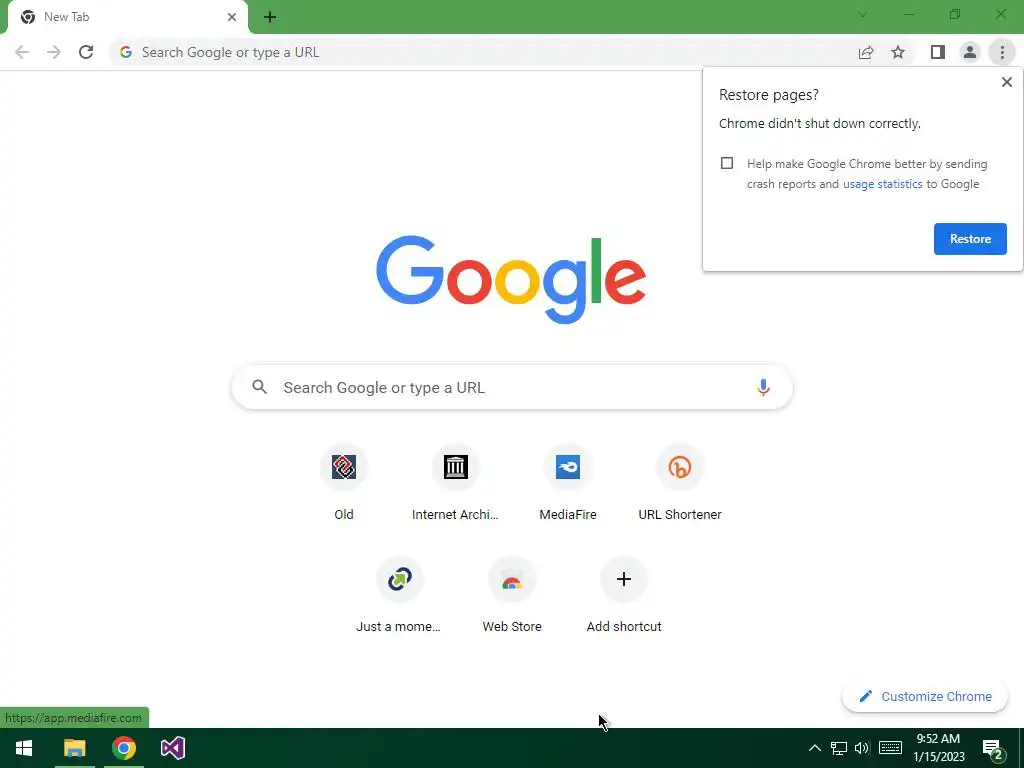The width and height of the screenshot is (1024, 768).
Task: Go back using the back arrow
Action: pos(22,52)
